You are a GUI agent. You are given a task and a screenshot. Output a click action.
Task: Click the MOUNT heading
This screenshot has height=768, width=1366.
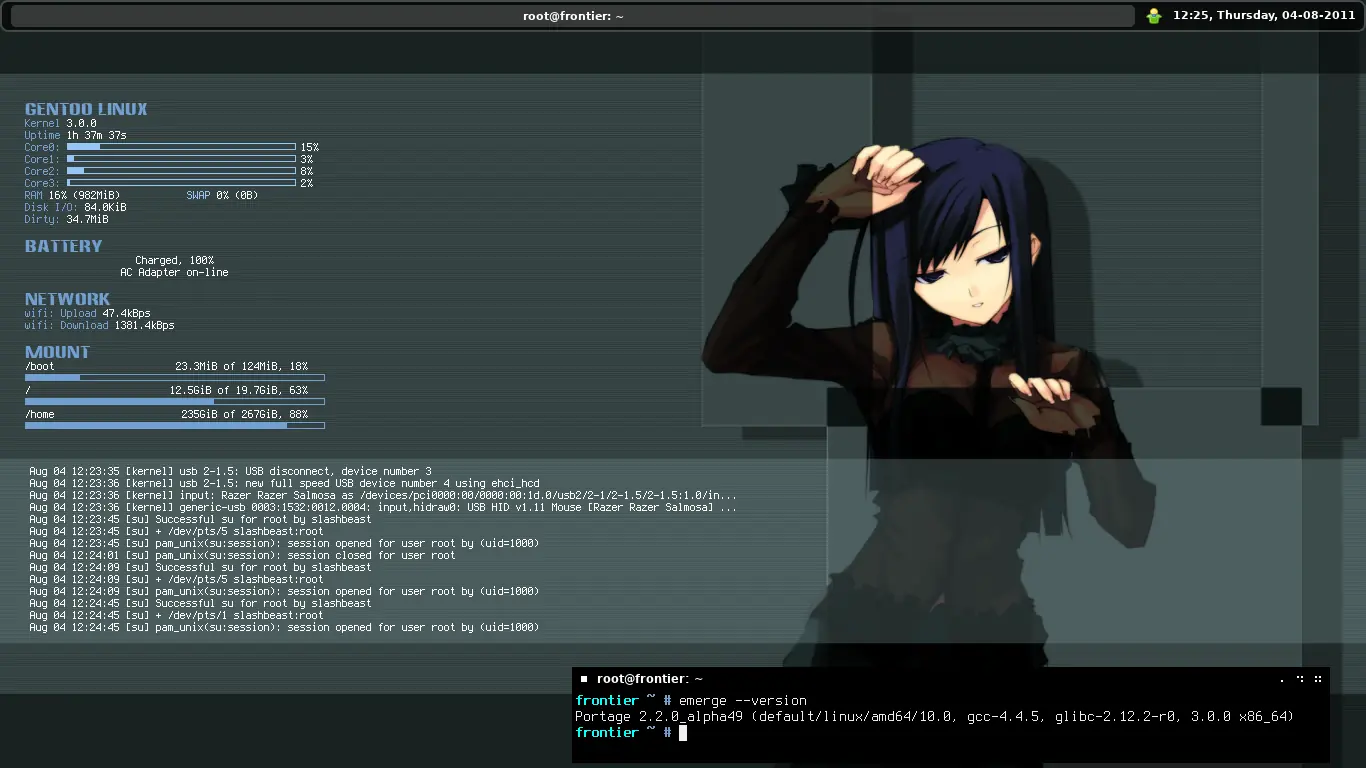coord(58,352)
